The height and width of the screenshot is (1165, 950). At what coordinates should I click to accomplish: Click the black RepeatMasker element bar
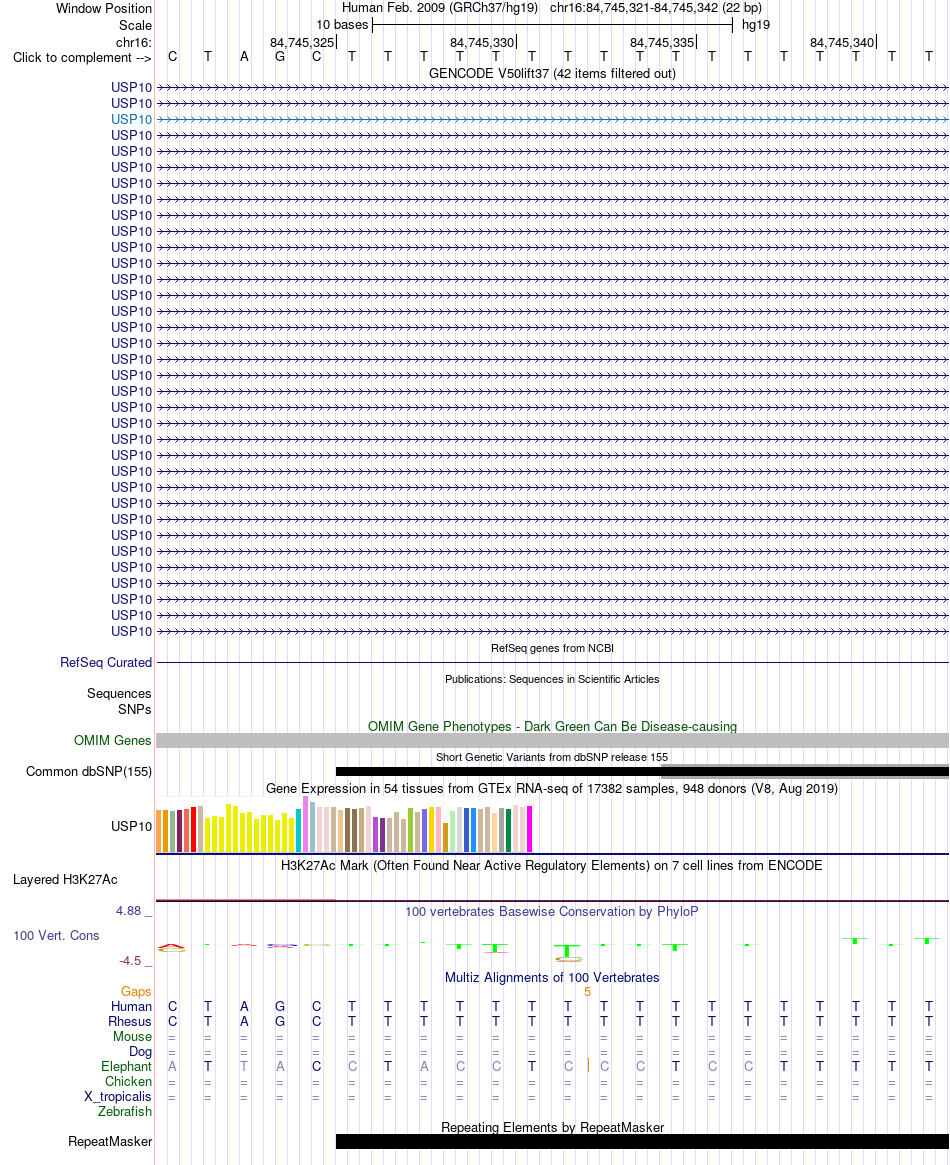[642, 1141]
